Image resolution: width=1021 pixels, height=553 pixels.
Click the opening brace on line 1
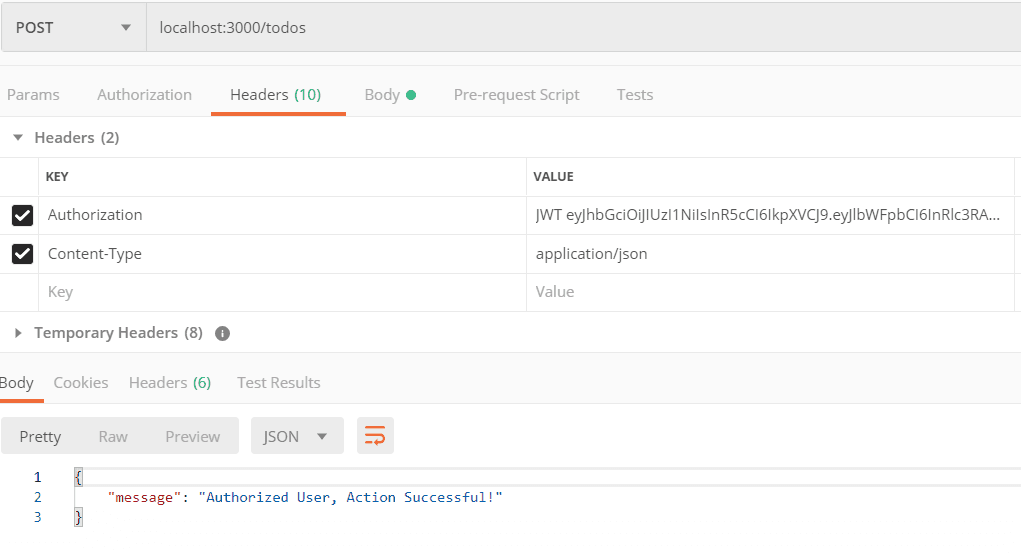point(78,477)
